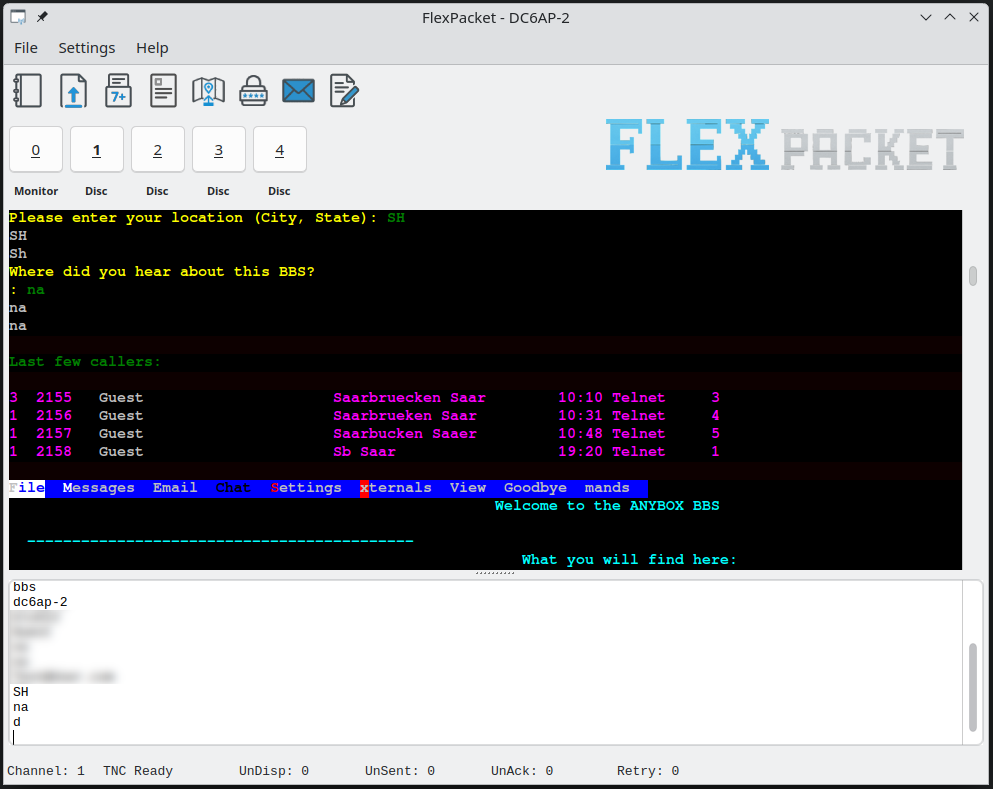Click the input pane scrollbar handle
The image size is (993, 789).
click(x=973, y=686)
